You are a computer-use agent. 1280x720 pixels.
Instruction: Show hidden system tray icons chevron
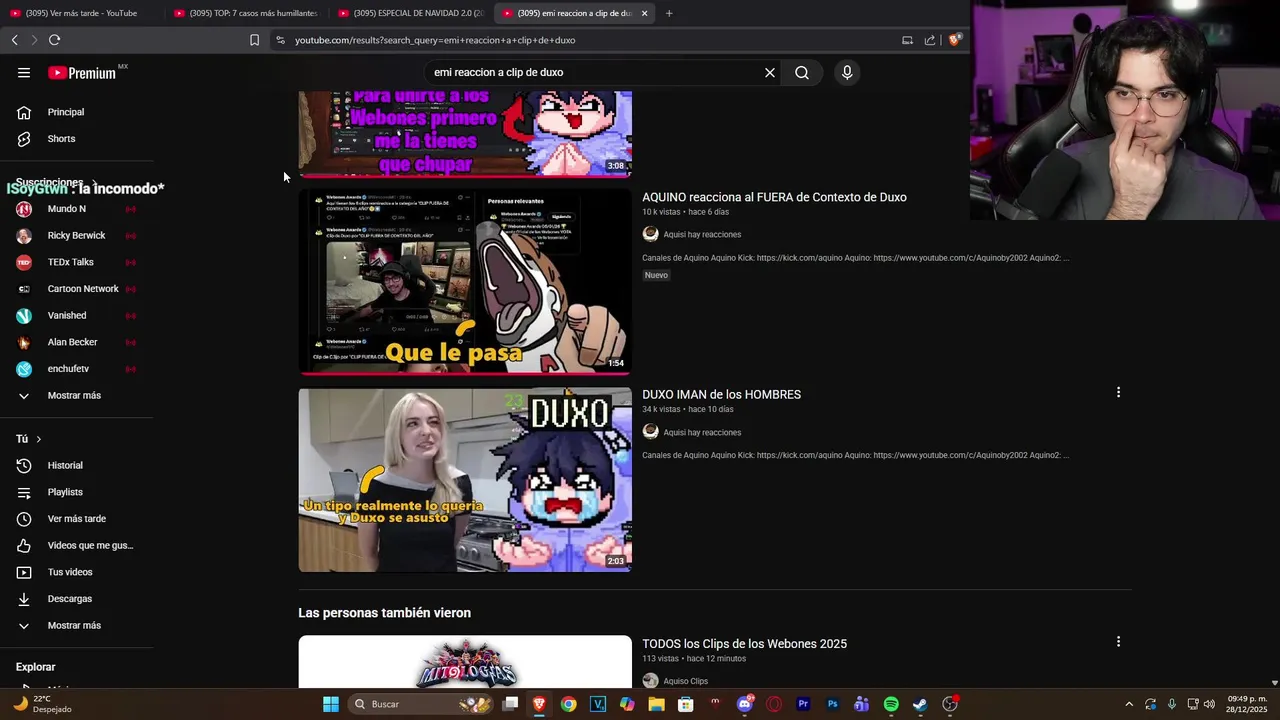point(1129,704)
